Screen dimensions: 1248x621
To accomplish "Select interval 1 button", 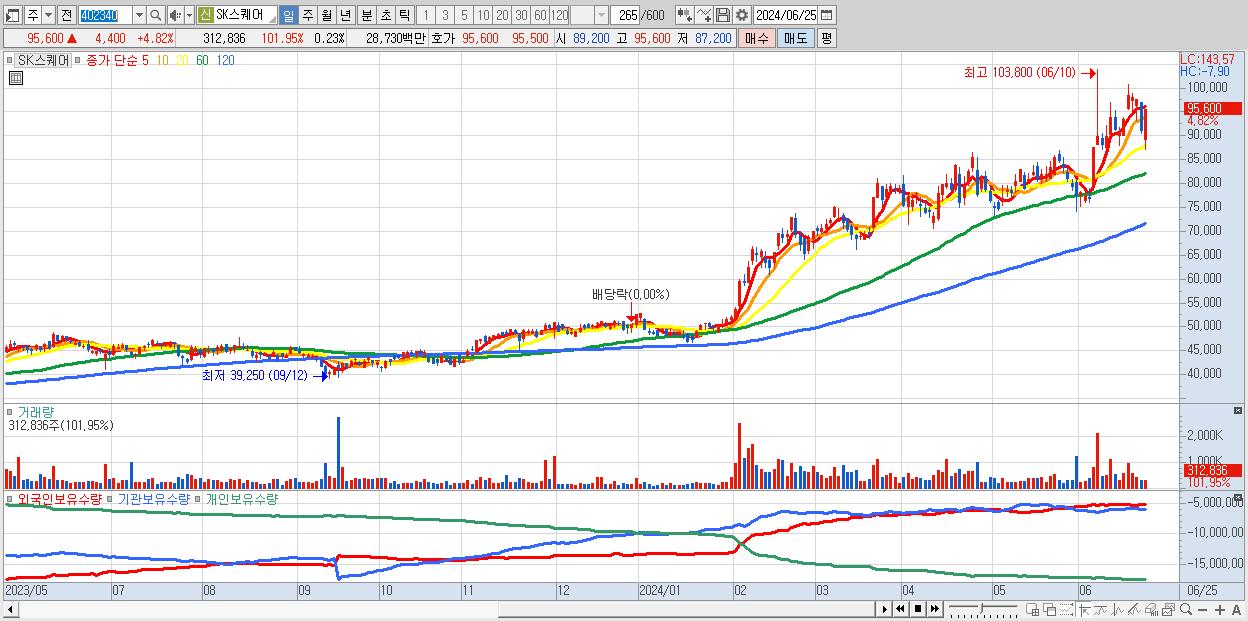I will pyautogui.click(x=426, y=15).
